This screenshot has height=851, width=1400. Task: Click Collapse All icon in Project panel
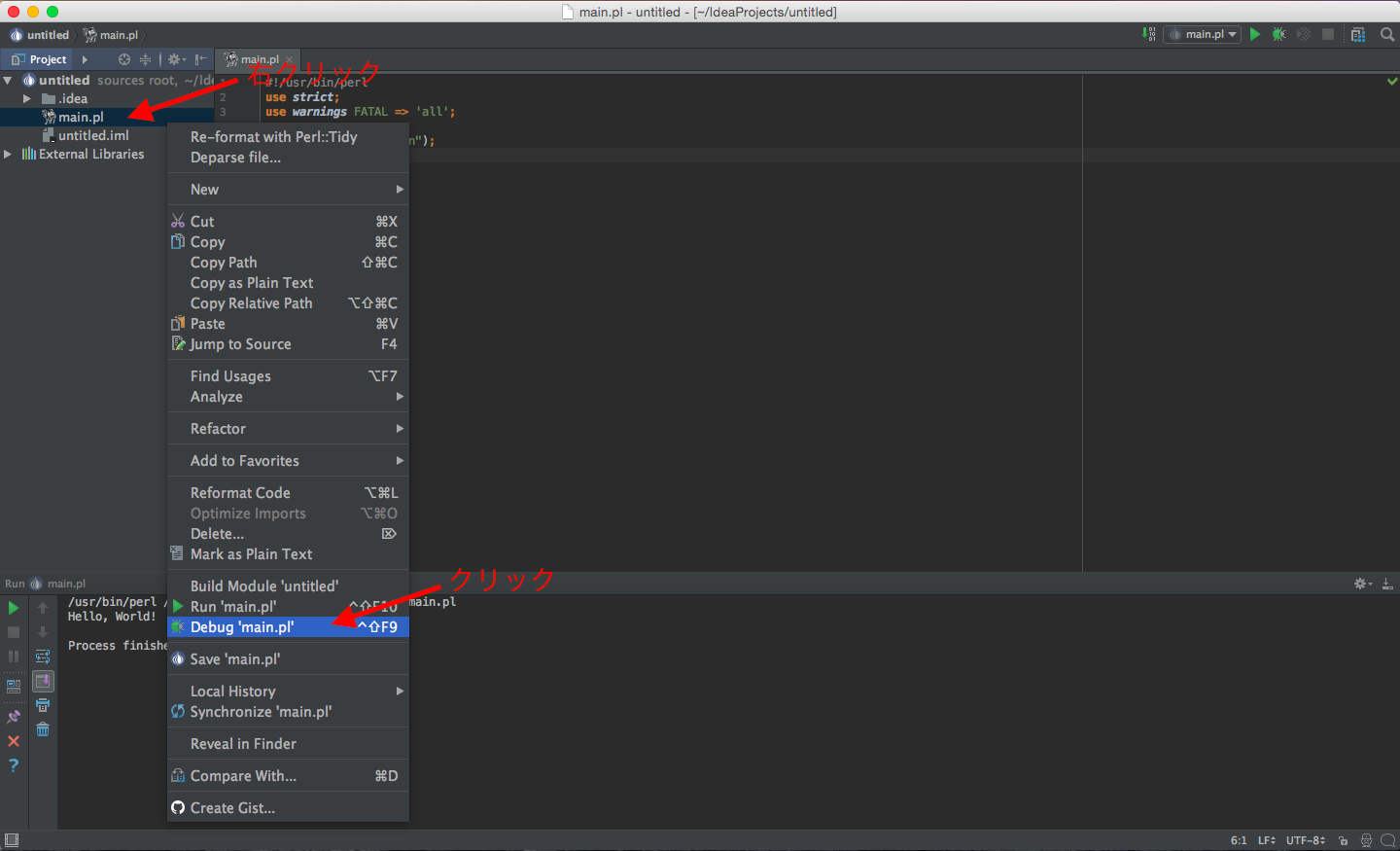coord(145,59)
